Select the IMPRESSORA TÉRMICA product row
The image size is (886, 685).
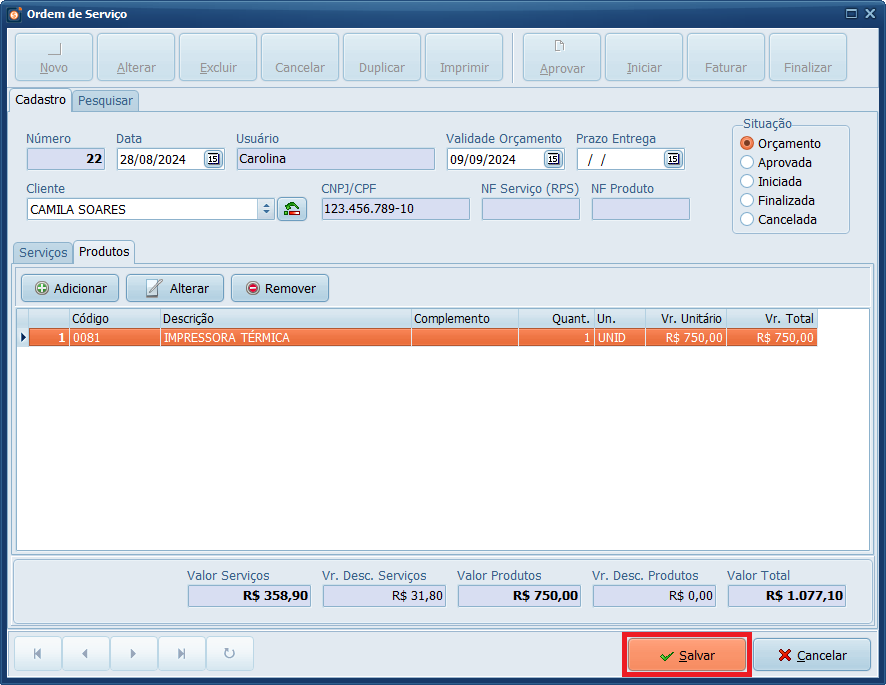pyautogui.click(x=285, y=338)
